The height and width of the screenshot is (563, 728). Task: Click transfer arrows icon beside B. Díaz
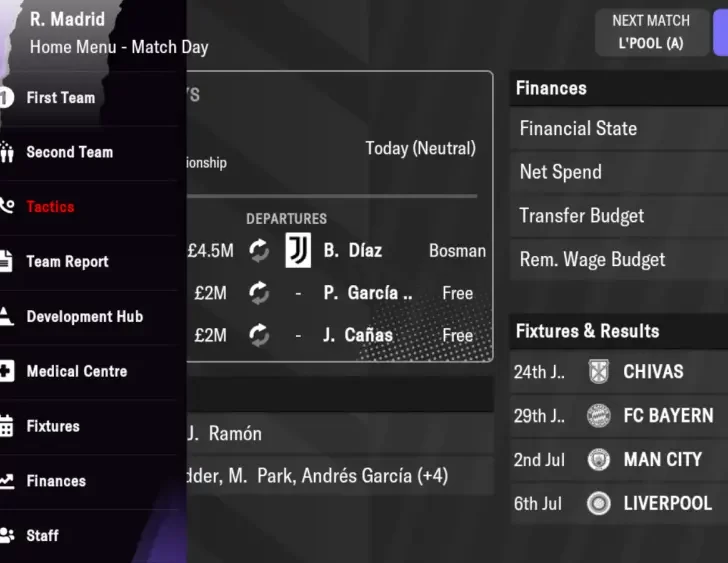tap(259, 250)
